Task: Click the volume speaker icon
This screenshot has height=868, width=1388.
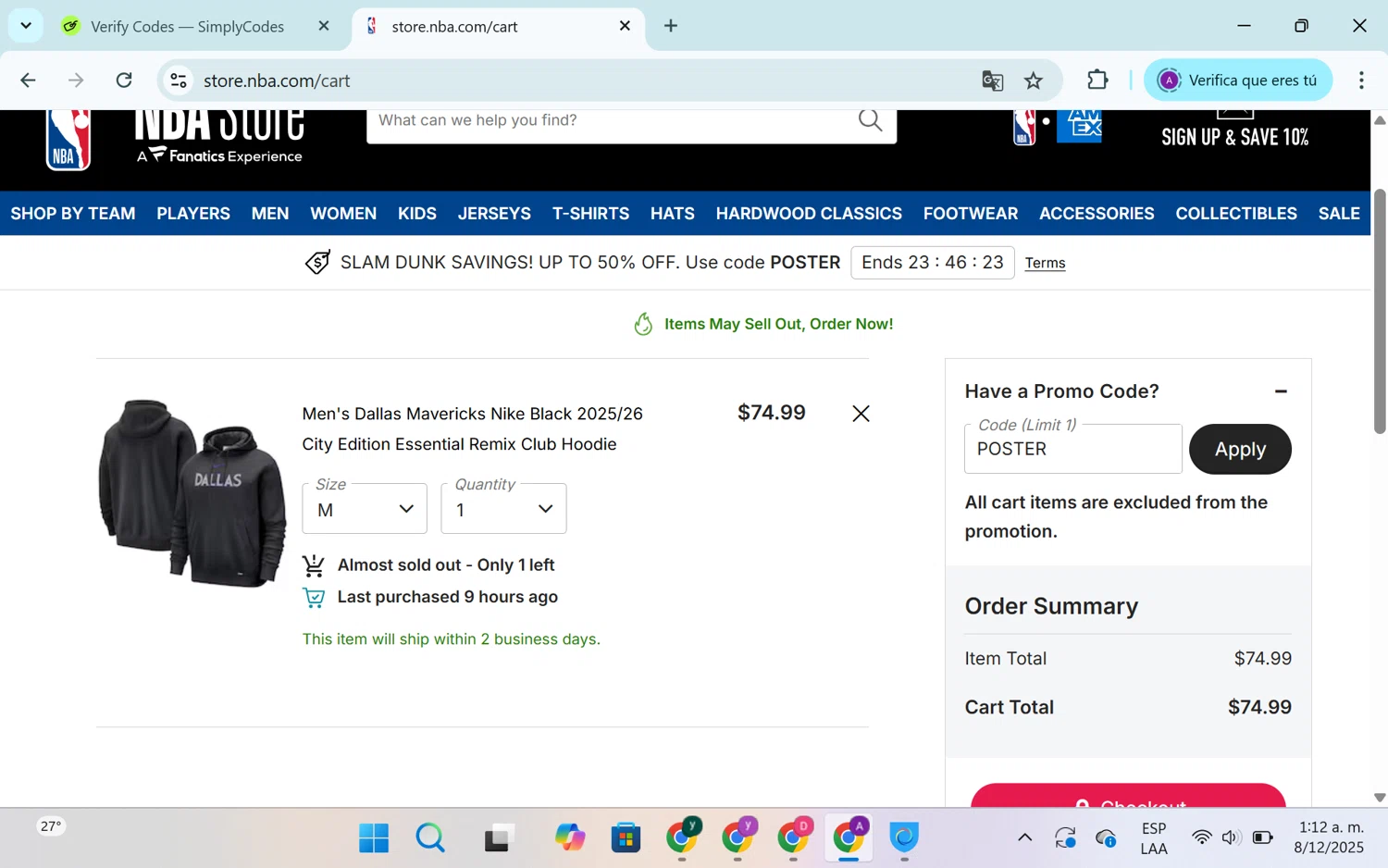Action: (1230, 837)
